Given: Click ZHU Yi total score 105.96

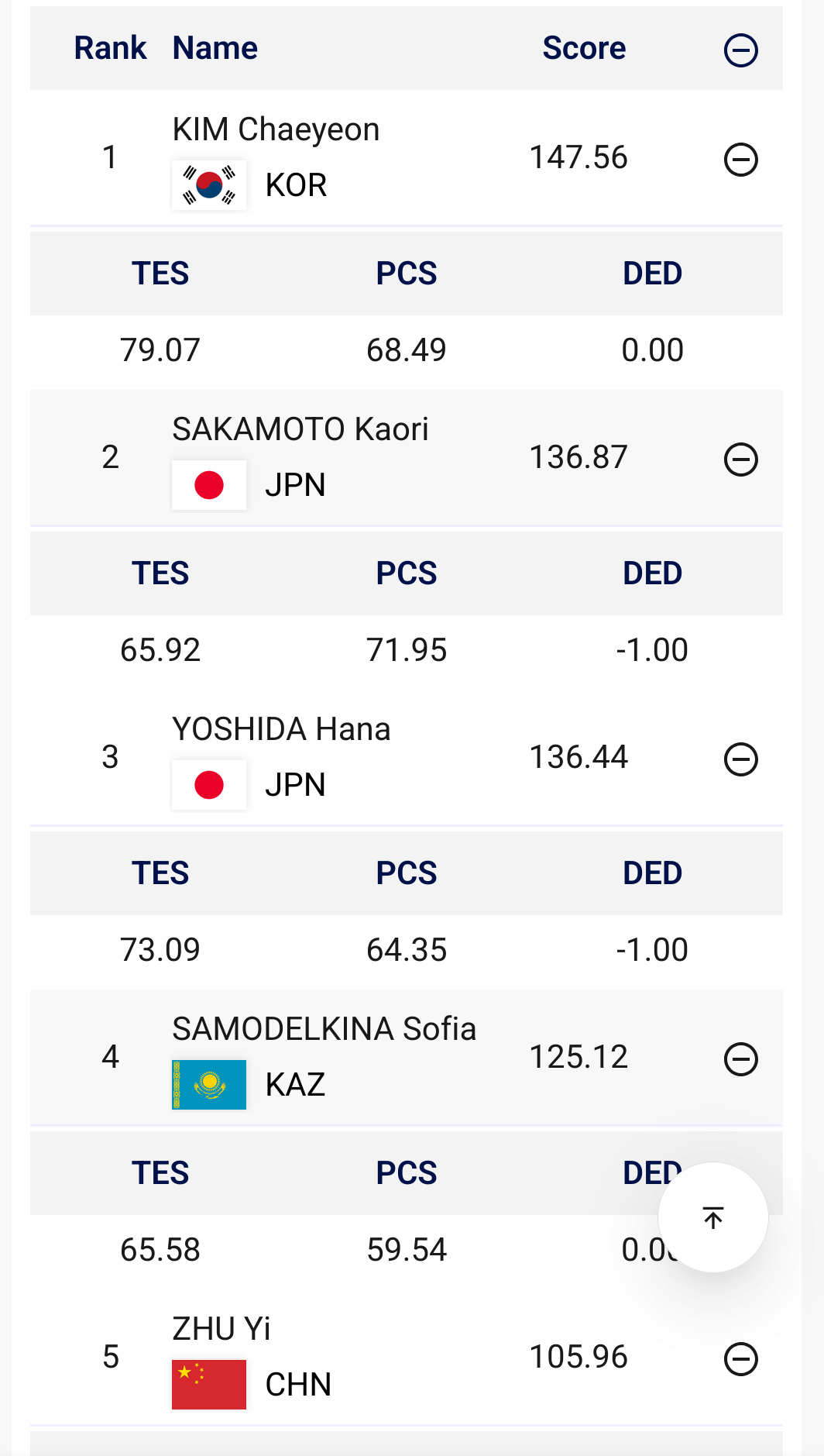Looking at the screenshot, I should (578, 1357).
